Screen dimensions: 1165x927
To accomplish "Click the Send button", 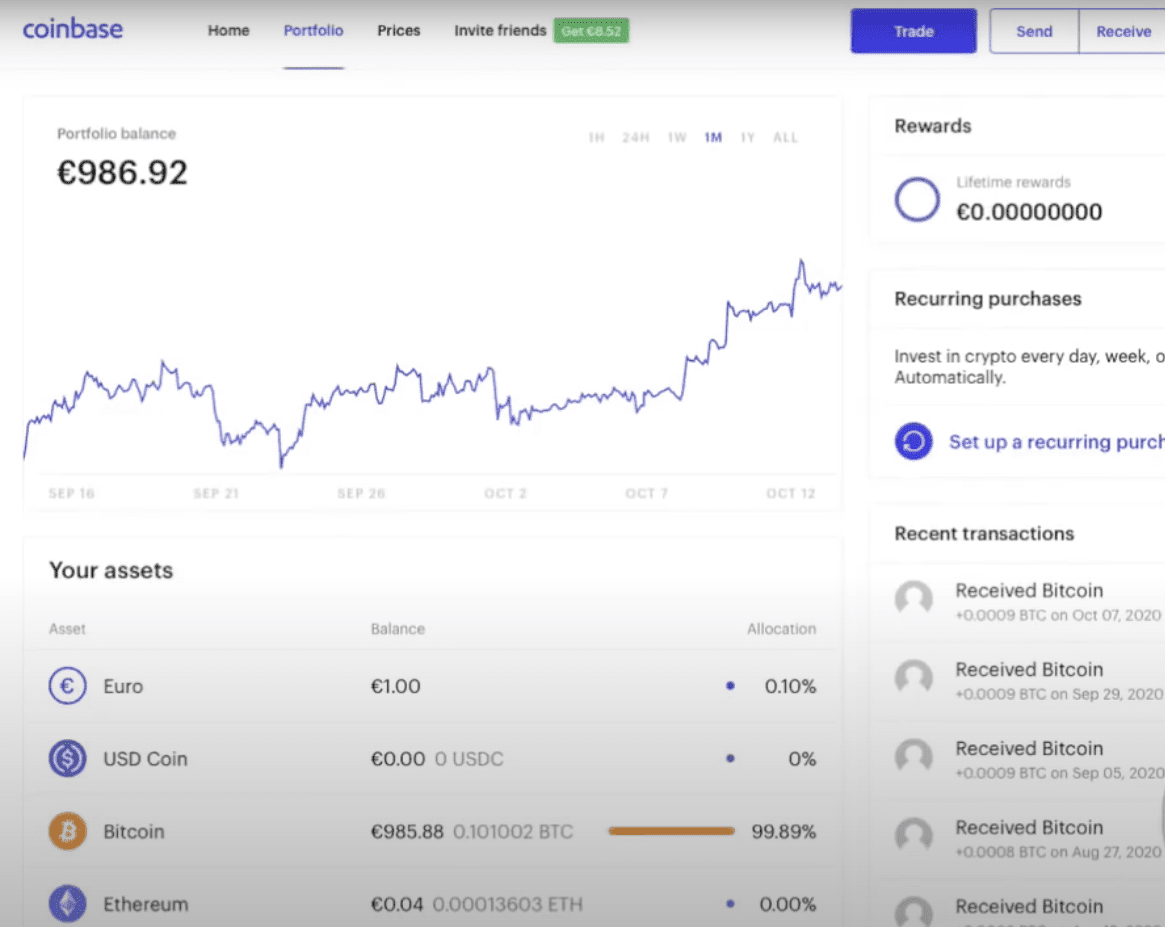I will 1034,31.
